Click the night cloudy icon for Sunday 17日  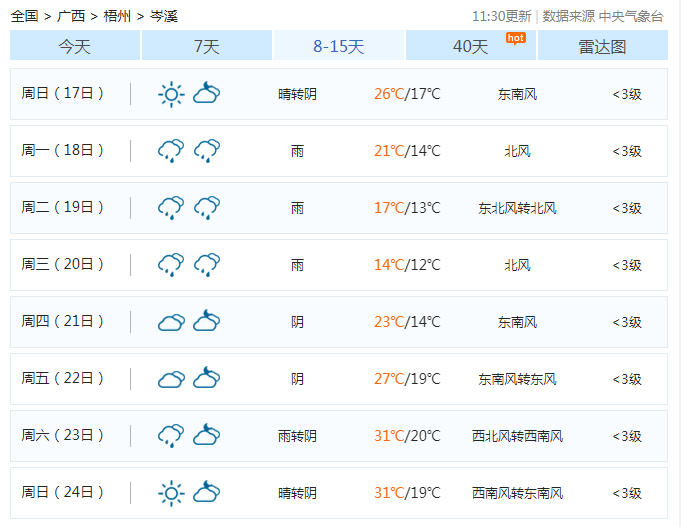pyautogui.click(x=207, y=94)
